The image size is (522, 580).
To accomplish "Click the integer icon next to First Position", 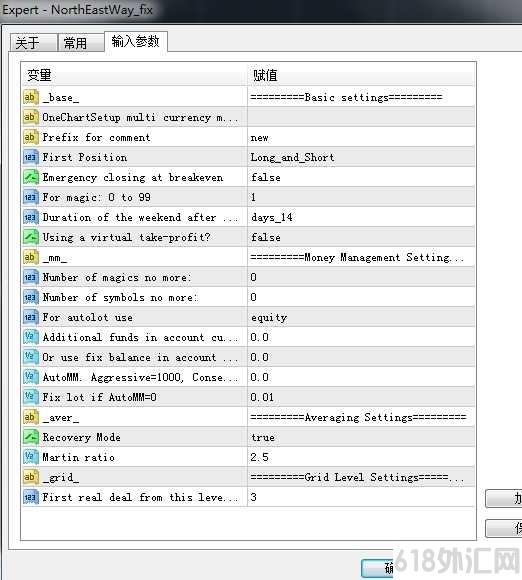I will (31, 157).
